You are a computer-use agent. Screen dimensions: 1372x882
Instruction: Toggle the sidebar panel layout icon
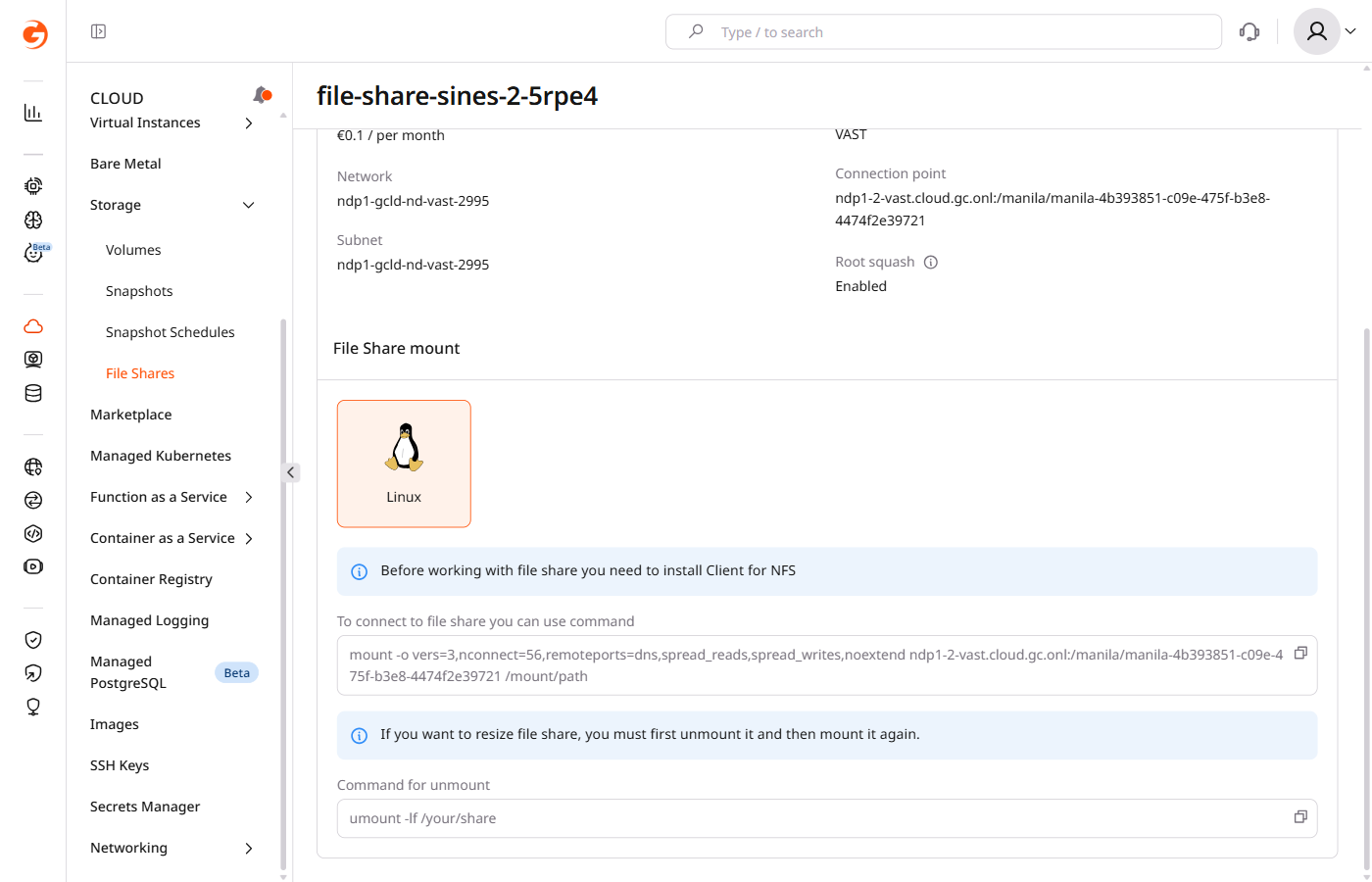[x=98, y=31]
